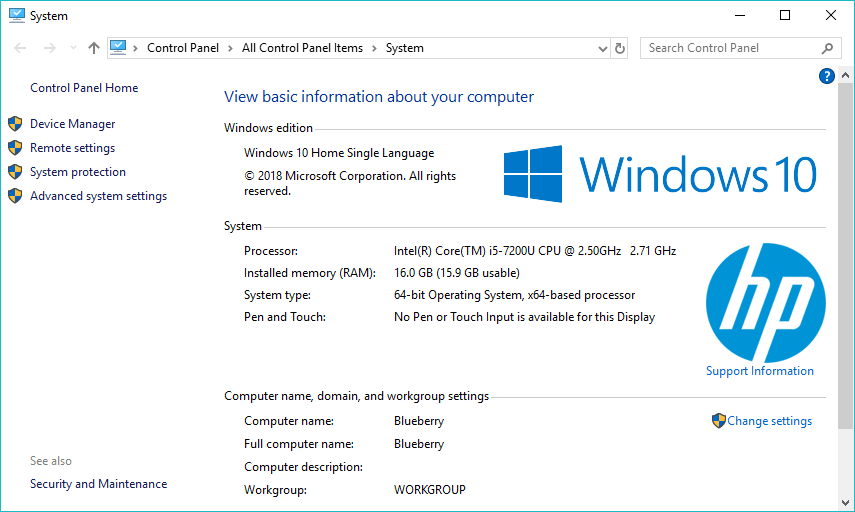Select the Control Panel breadcrumb
The width and height of the screenshot is (855, 512).
(x=180, y=48)
